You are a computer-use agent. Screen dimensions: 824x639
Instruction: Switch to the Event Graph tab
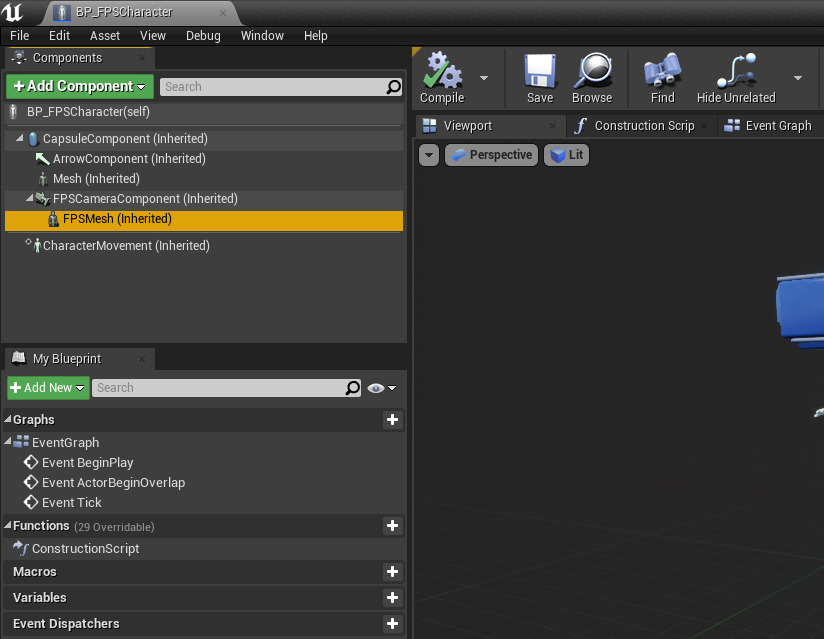pyautogui.click(x=776, y=125)
